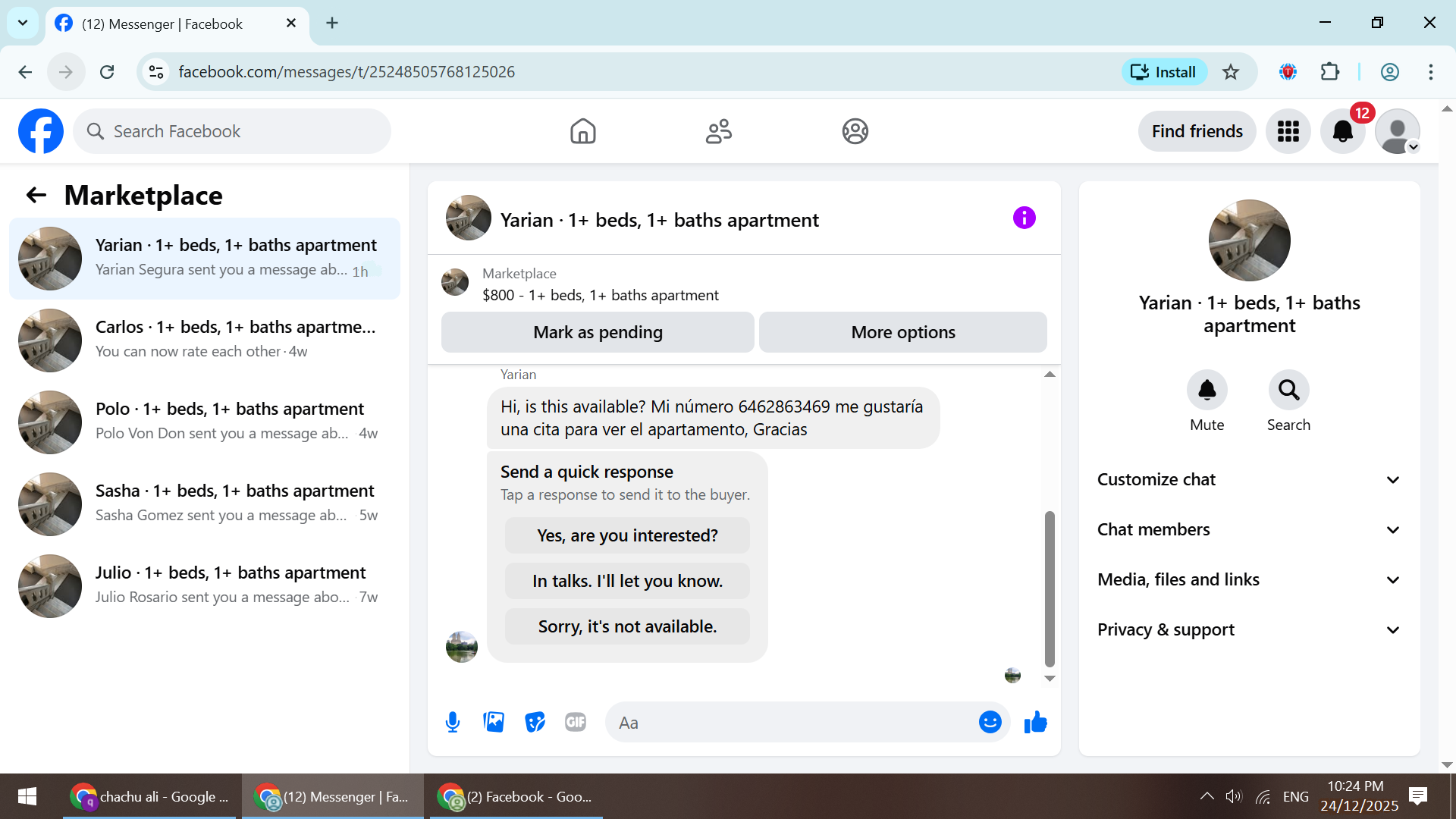This screenshot has height=819, width=1456.
Task: Send quick response "Sorry, it's not available."
Action: [x=627, y=626]
